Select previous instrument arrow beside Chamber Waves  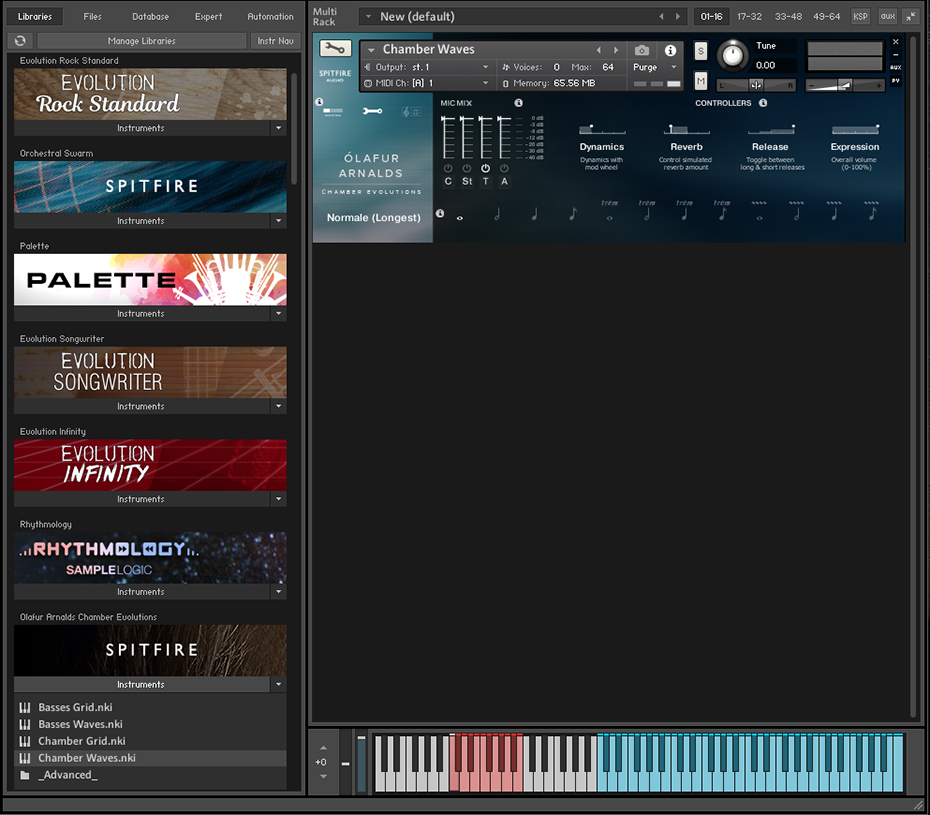(x=598, y=50)
